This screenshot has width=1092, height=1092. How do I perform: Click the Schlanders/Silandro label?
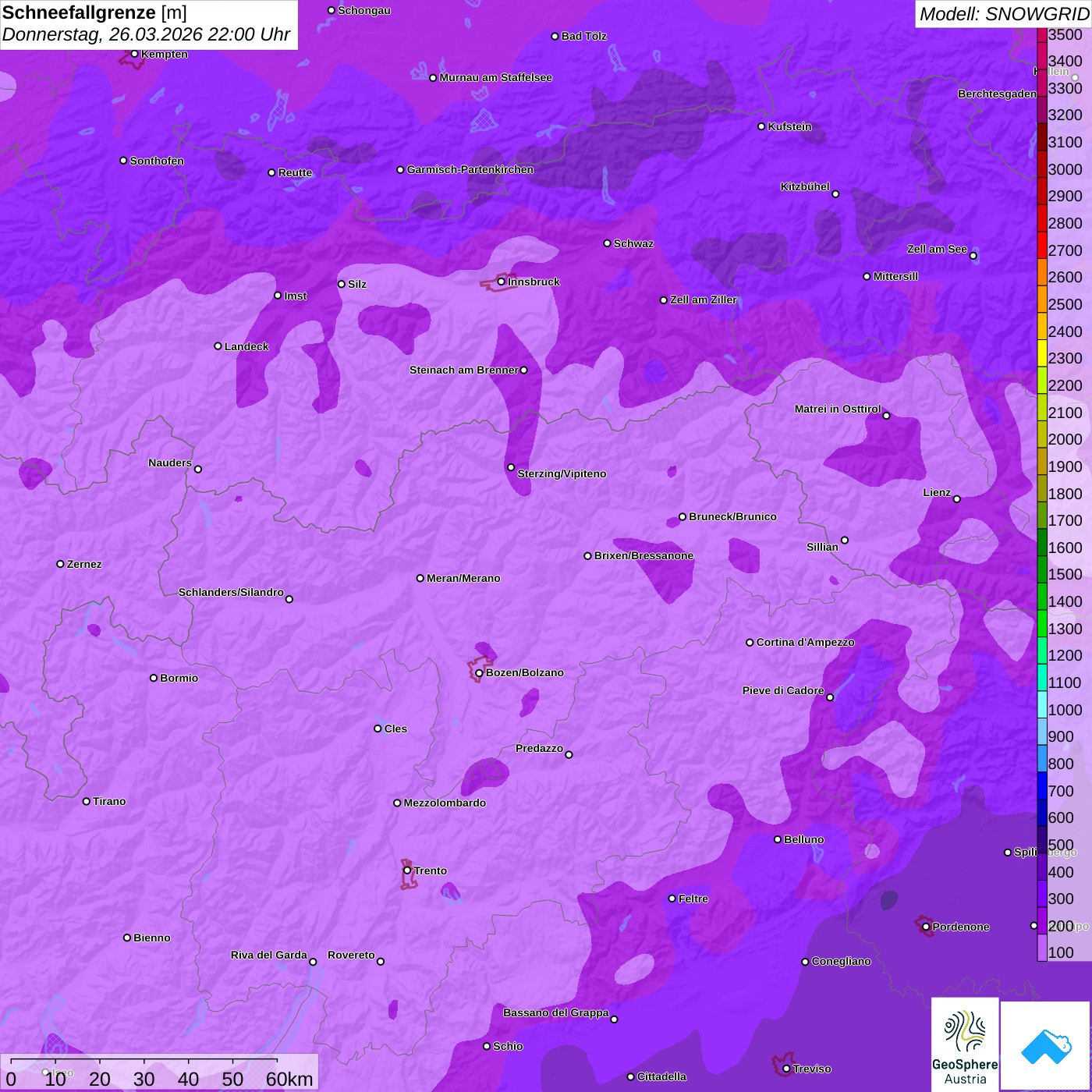[231, 592]
